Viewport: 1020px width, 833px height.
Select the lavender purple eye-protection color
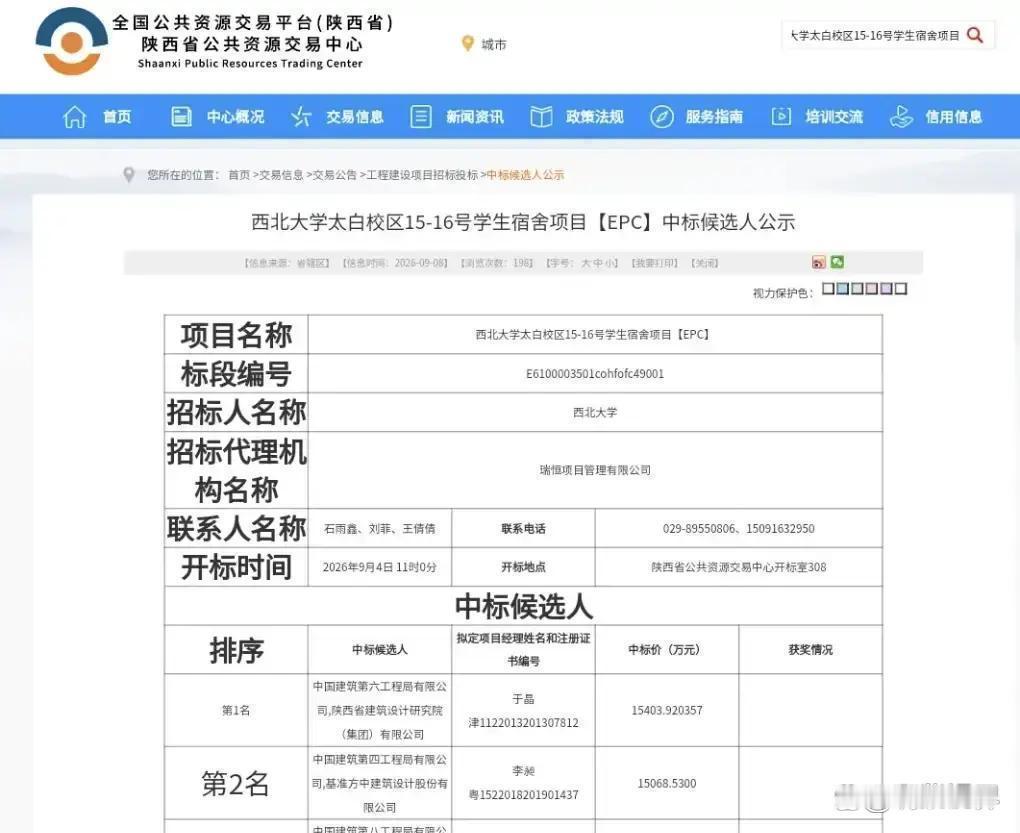tap(886, 288)
